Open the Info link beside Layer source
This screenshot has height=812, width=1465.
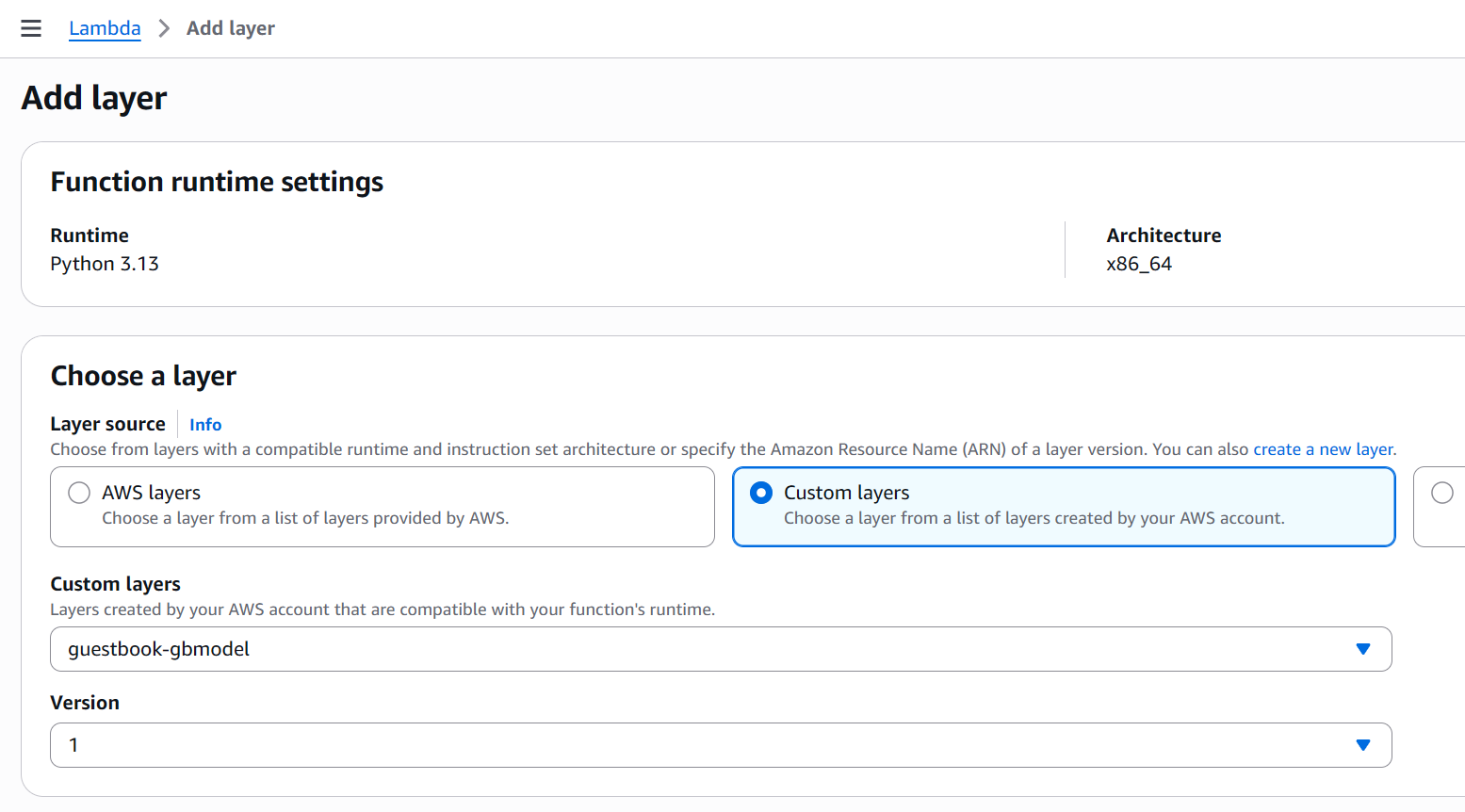(x=205, y=425)
